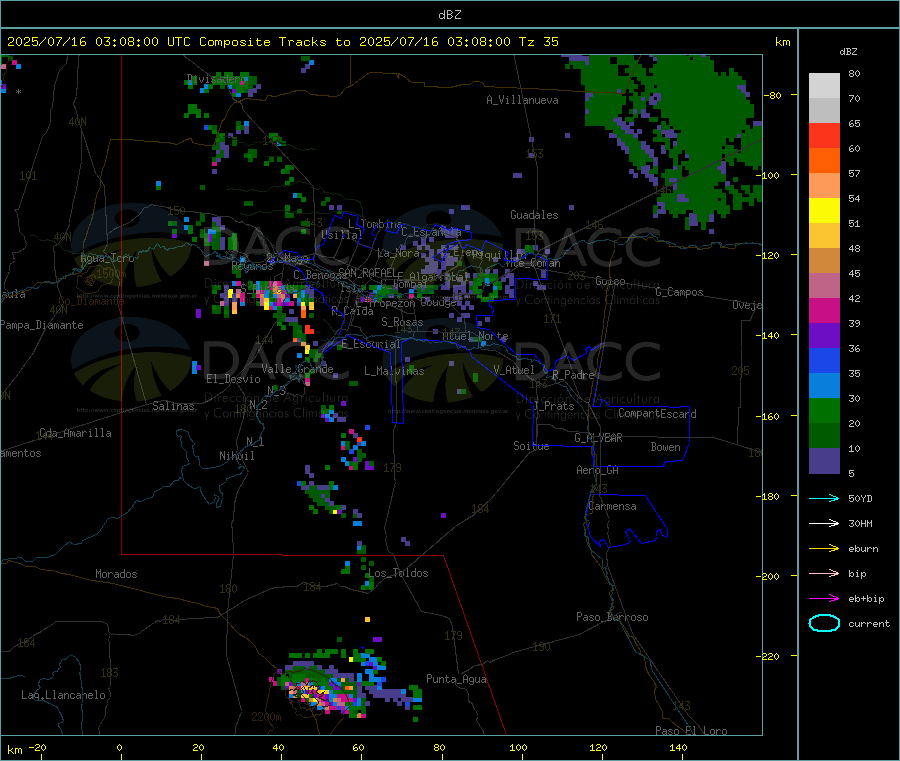
Task: Click the Agua_Toro map label
Action: pos(107,258)
